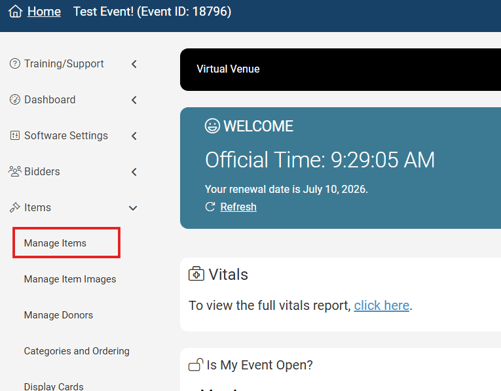The height and width of the screenshot is (391, 501).
Task: Expand the Dashboard menu chevron
Action: 134,100
